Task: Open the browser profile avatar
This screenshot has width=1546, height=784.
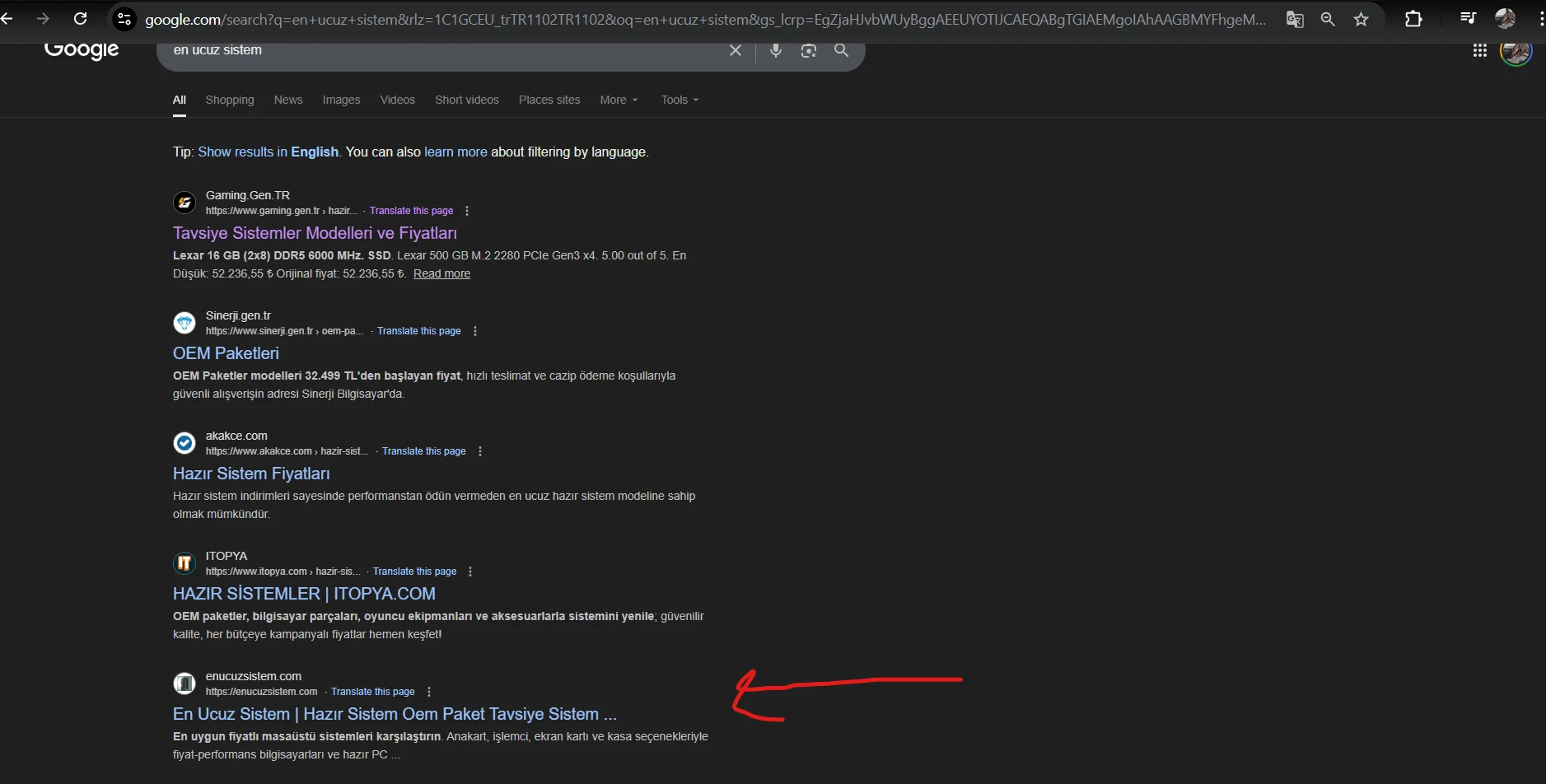Action: coord(1505,18)
